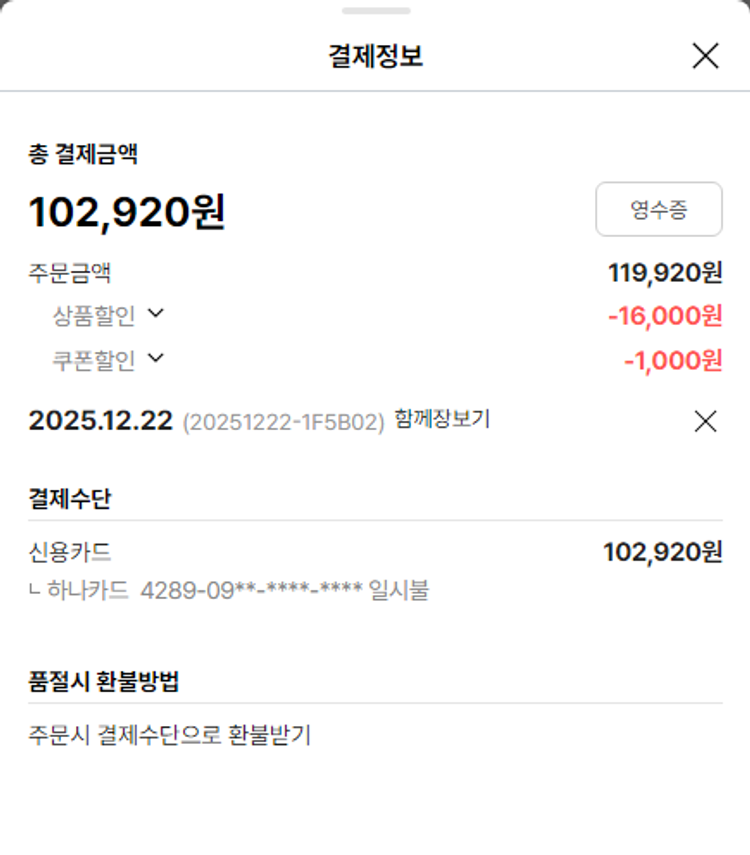Click the -16,000원 product discount amount
Image resolution: width=750 pixels, height=855 pixels.
tap(665, 316)
